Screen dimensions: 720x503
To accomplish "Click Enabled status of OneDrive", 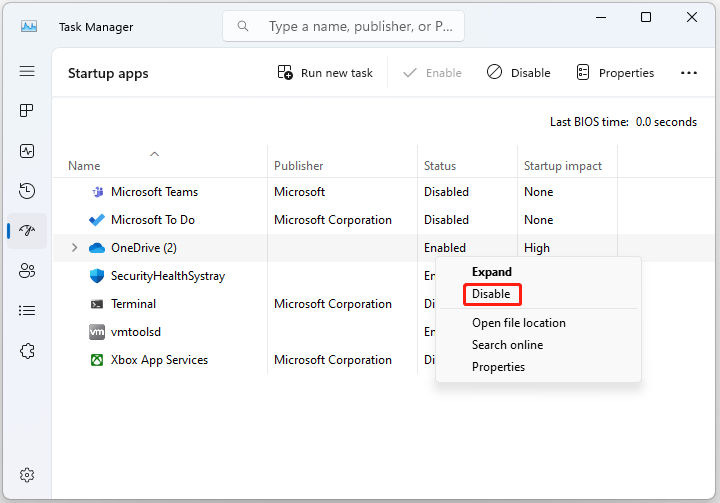I will tap(445, 248).
